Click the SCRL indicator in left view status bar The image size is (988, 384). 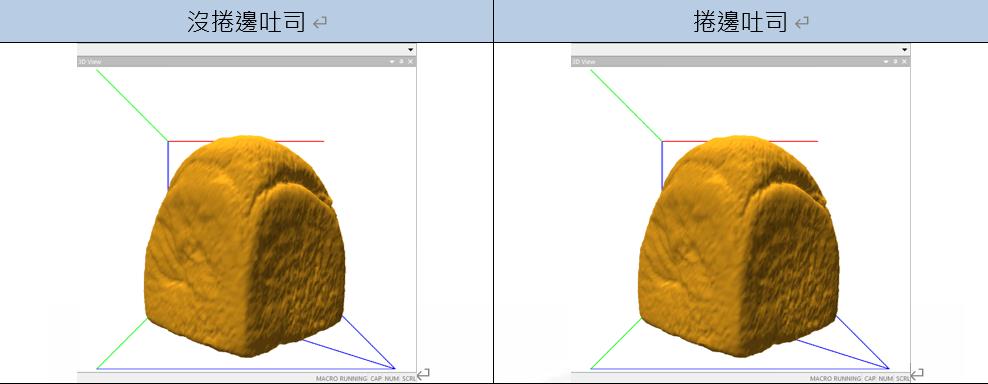[x=409, y=379]
